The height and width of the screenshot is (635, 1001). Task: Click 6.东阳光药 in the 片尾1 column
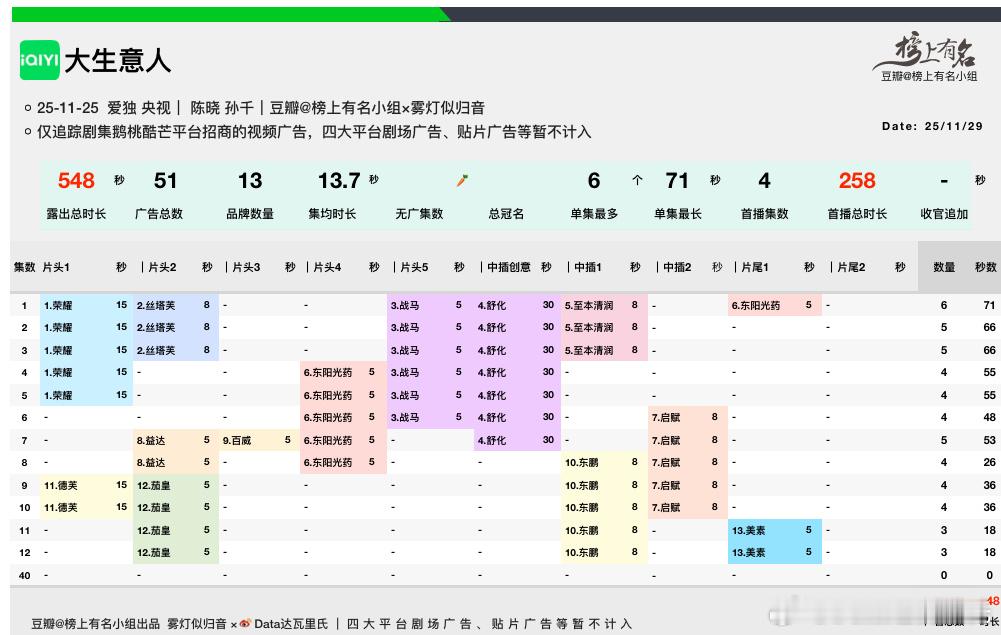coord(756,306)
